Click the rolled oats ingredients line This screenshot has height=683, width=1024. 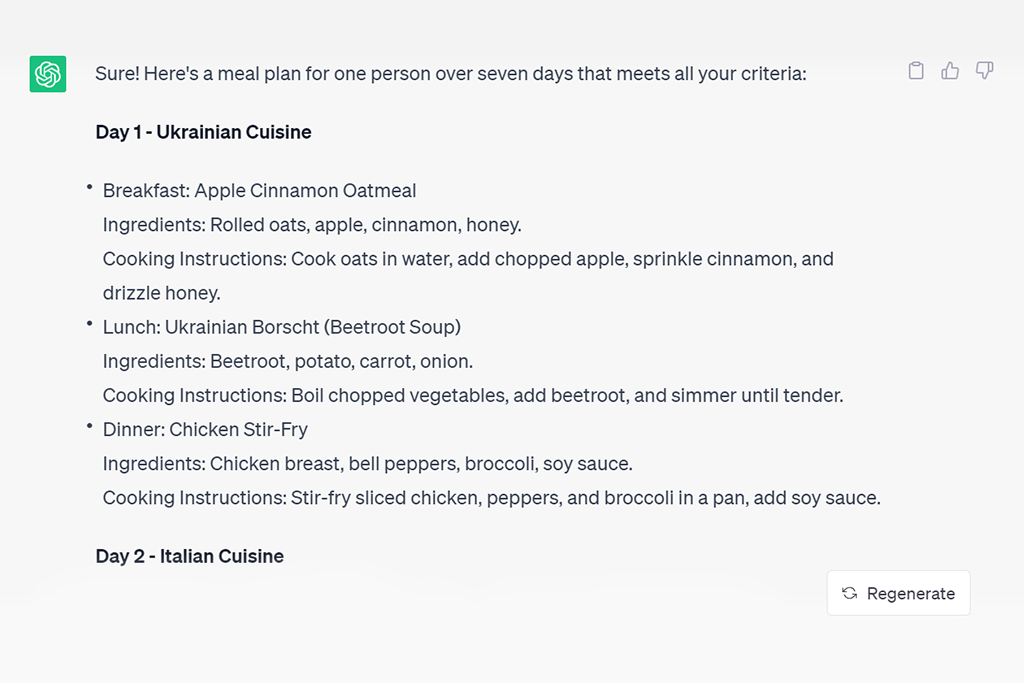[312, 224]
